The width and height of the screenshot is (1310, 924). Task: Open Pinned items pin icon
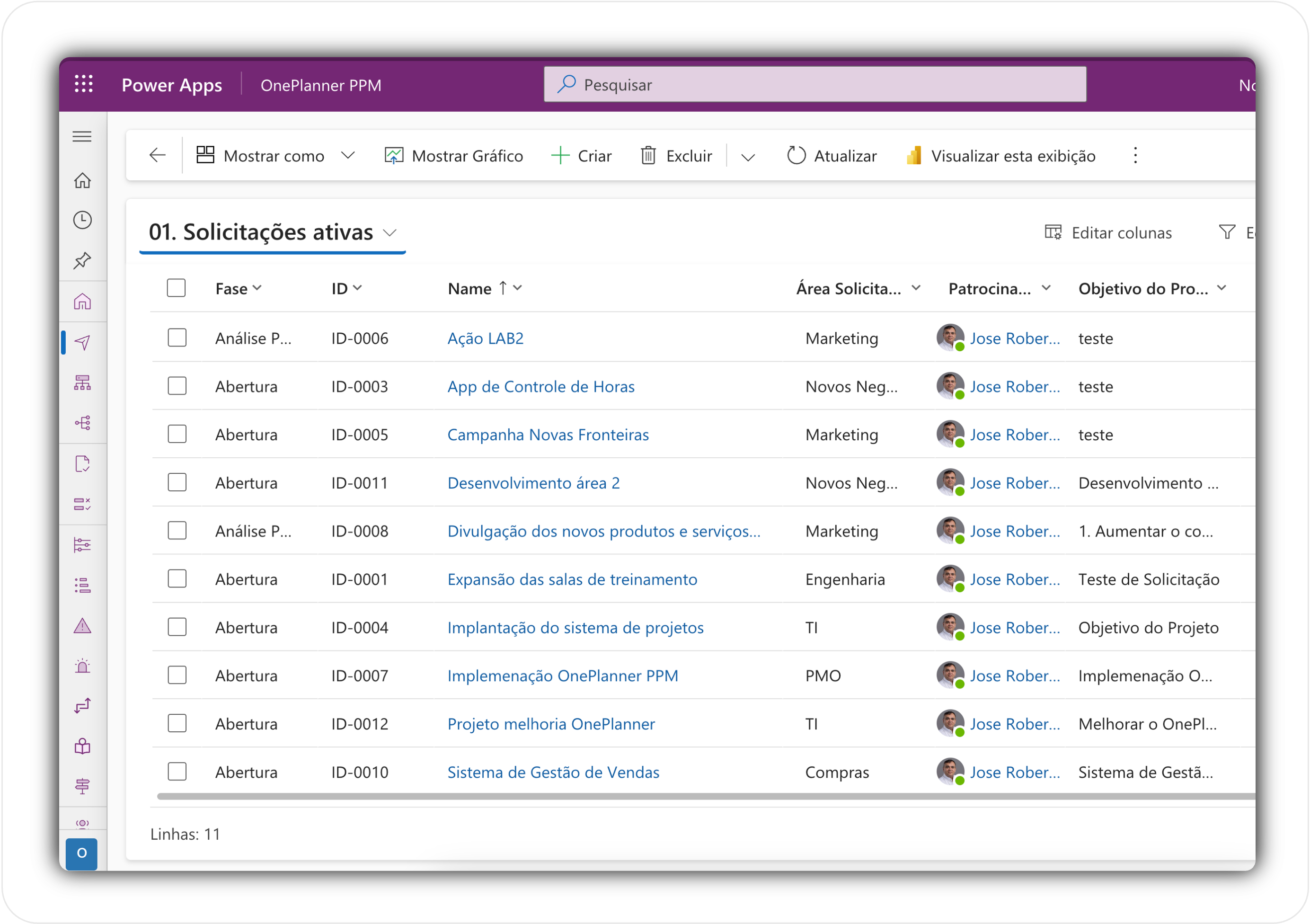click(82, 261)
